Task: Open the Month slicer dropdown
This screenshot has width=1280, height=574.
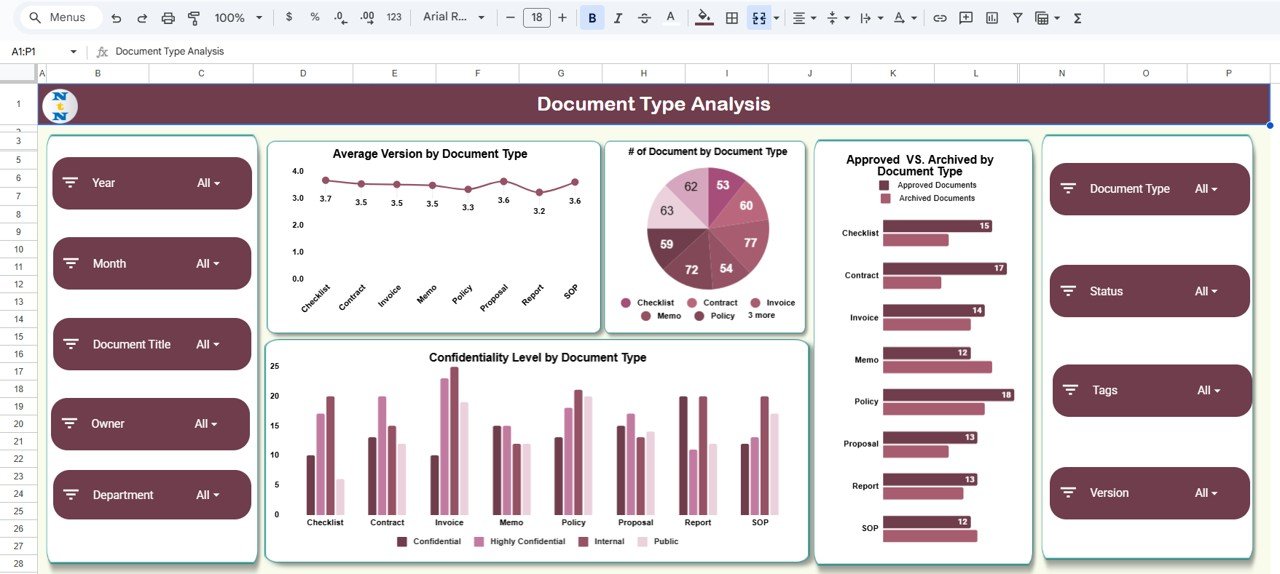Action: click(208, 264)
